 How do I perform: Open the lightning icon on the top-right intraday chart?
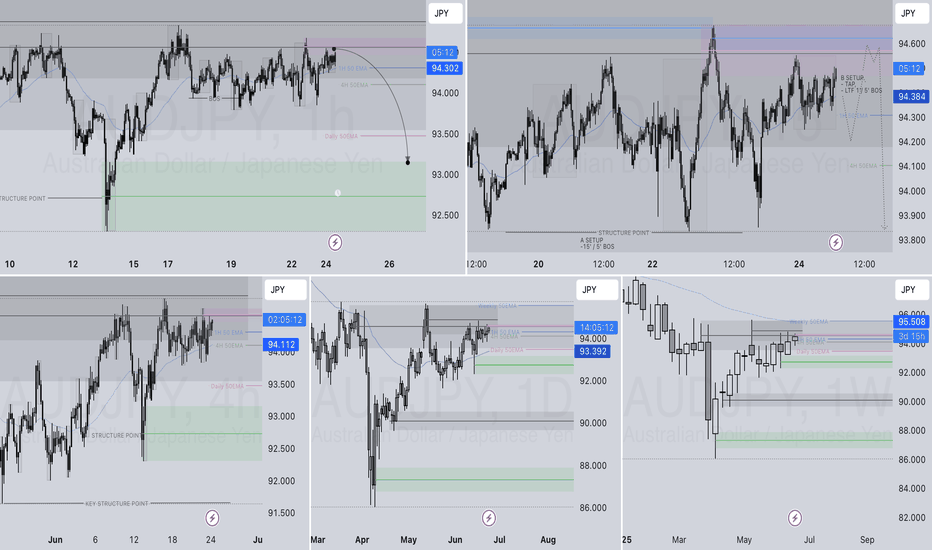836,242
